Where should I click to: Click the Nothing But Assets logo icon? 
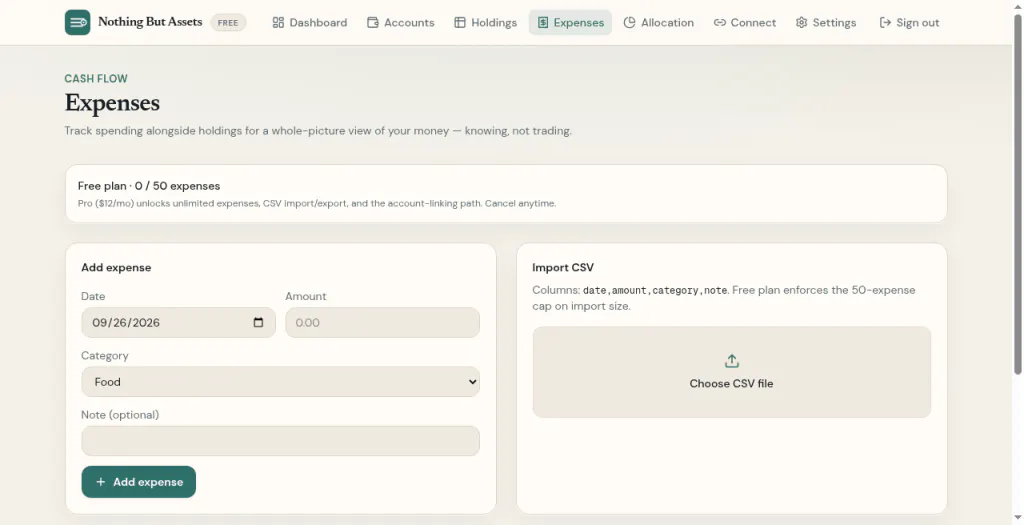click(77, 22)
